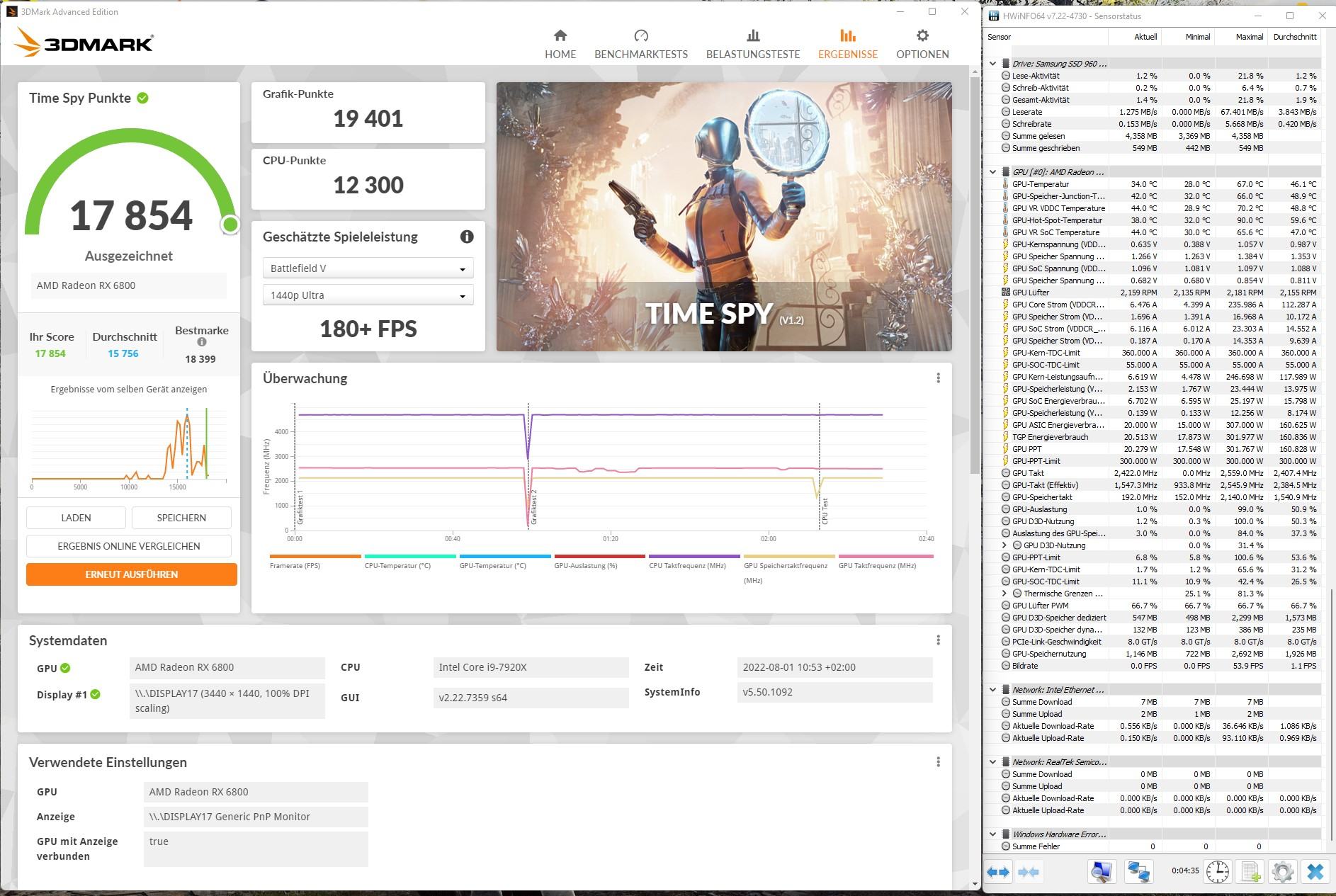1336x896 pixels.
Task: Toggle the GPU Taktfrequenz legend swatch
Action: 885,557
